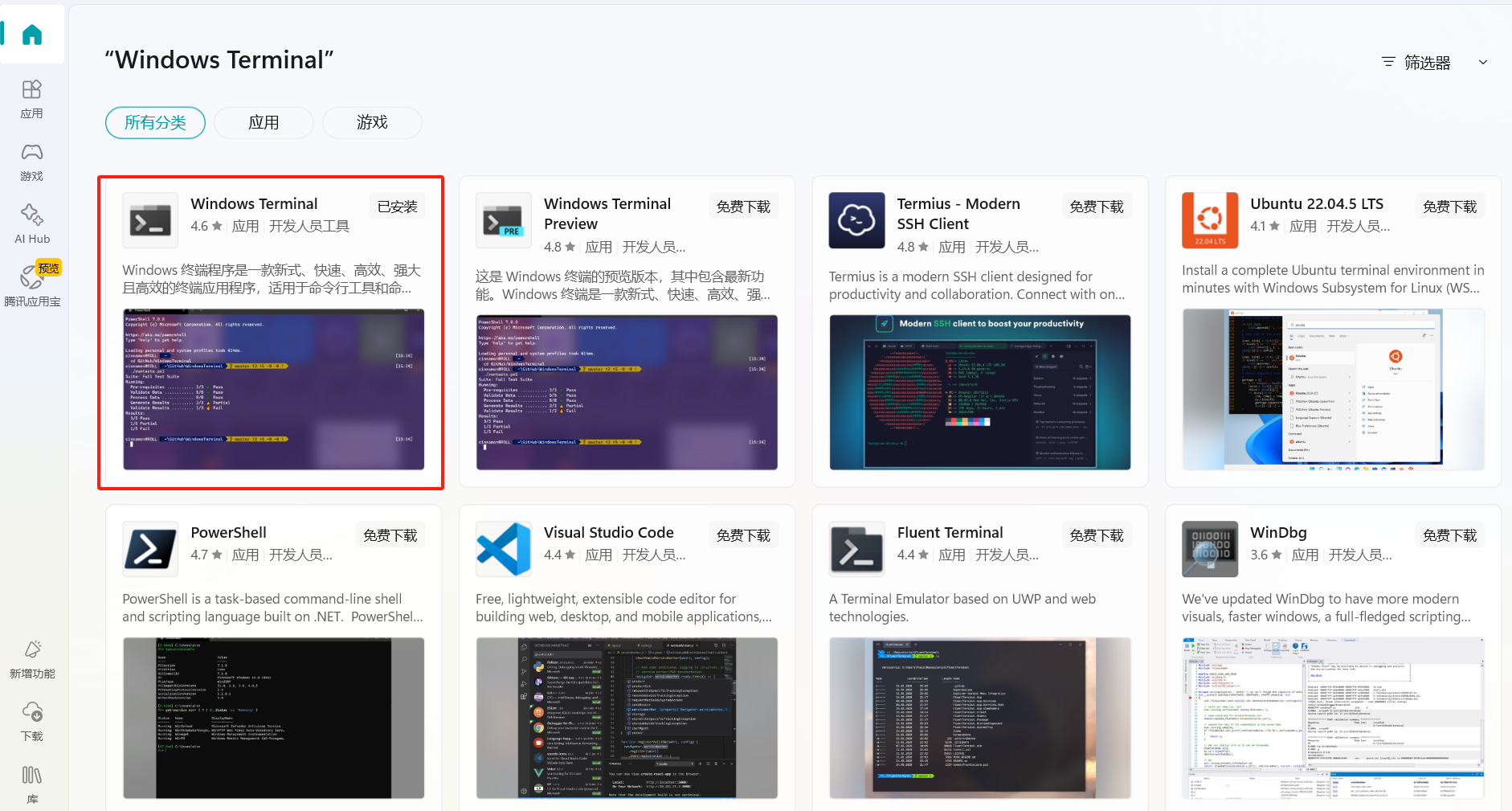
Task: Click the WinDbg app icon
Action: coord(1210,549)
